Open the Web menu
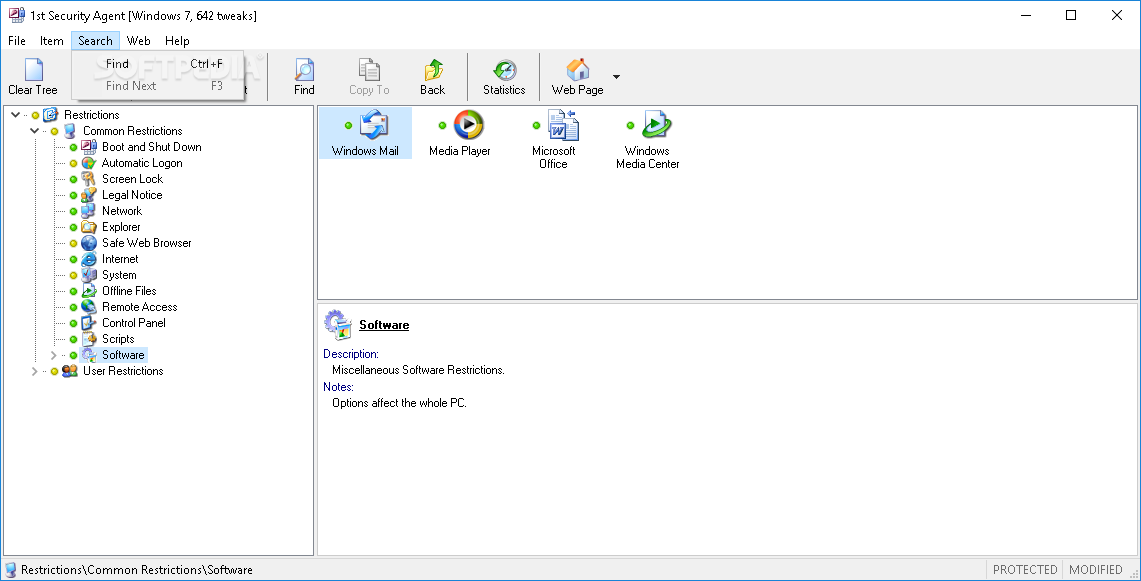 coord(138,41)
